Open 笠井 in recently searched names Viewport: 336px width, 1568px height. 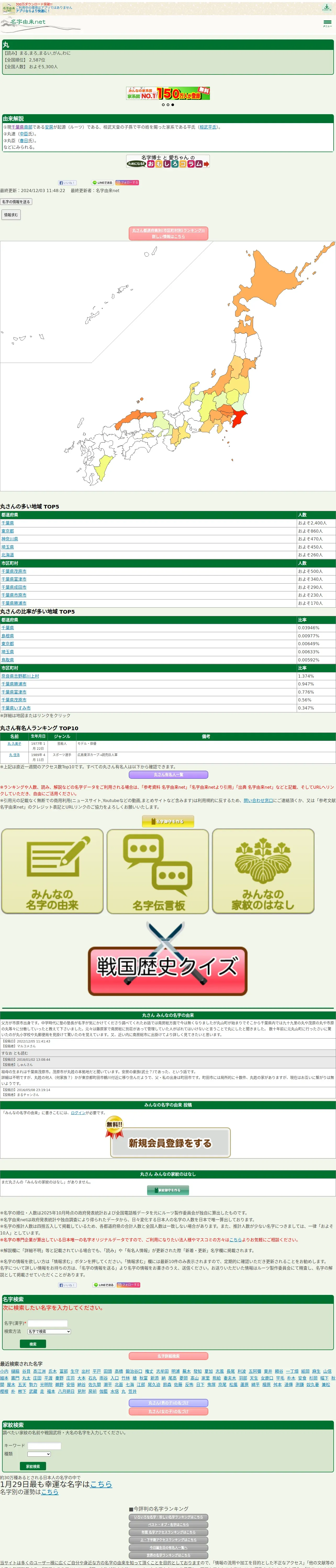click(132, 1392)
